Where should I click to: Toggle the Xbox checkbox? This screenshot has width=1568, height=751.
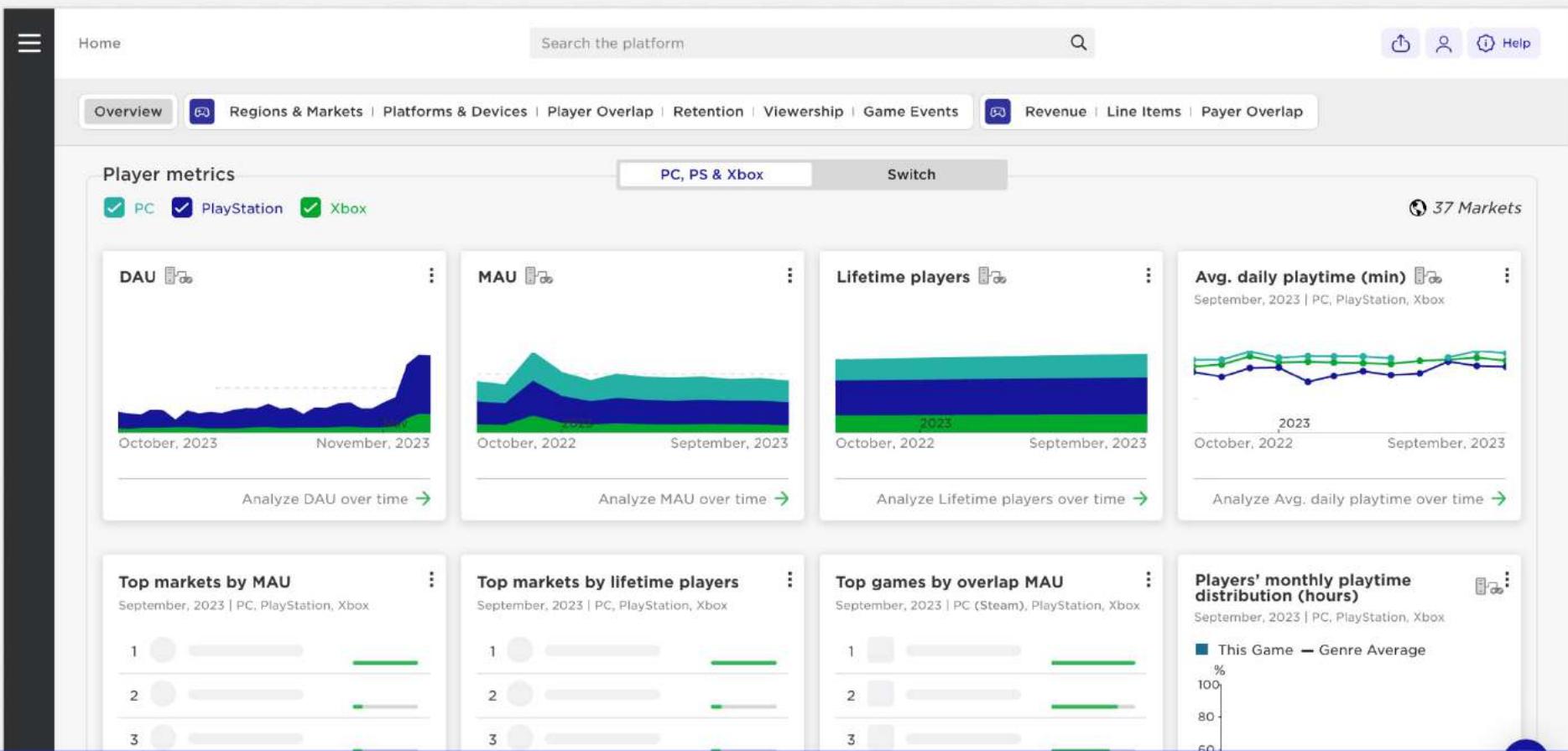pos(310,208)
